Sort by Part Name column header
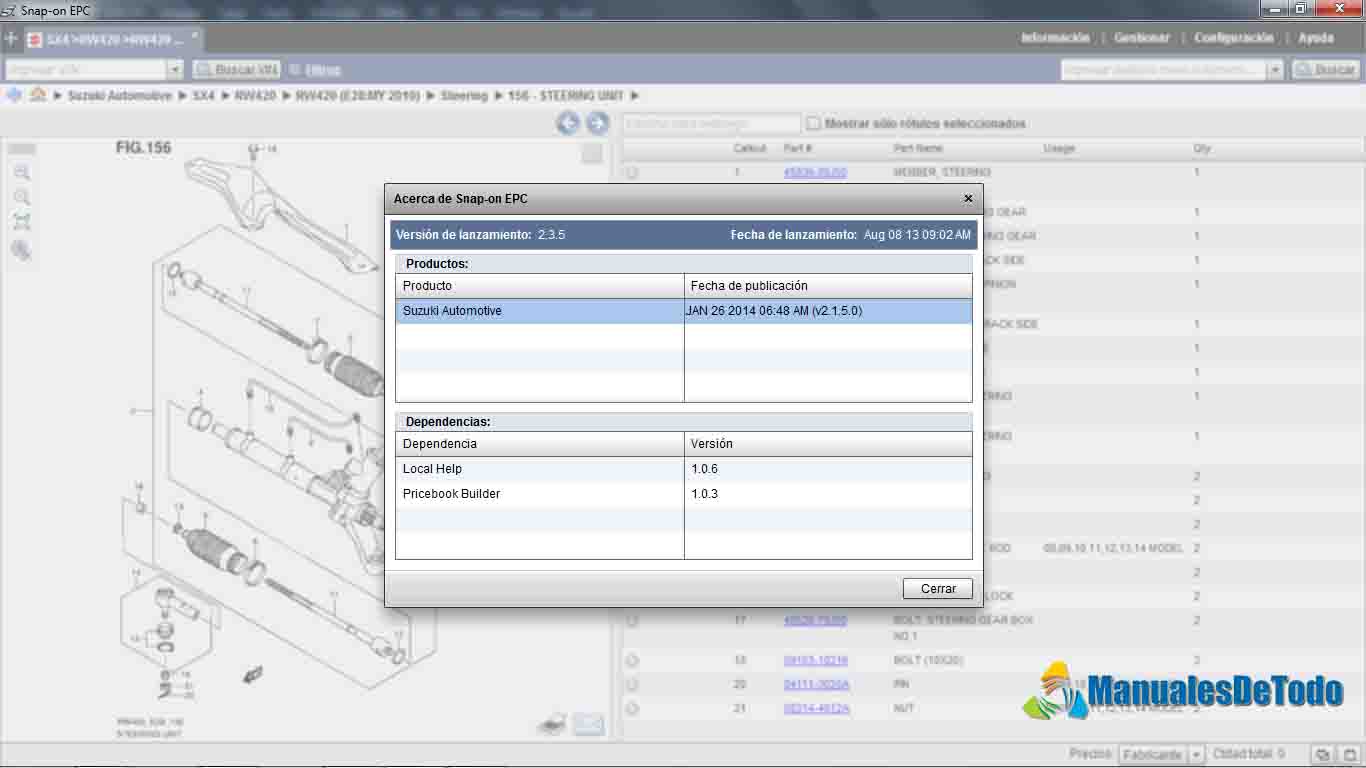The image size is (1366, 768). pos(918,149)
